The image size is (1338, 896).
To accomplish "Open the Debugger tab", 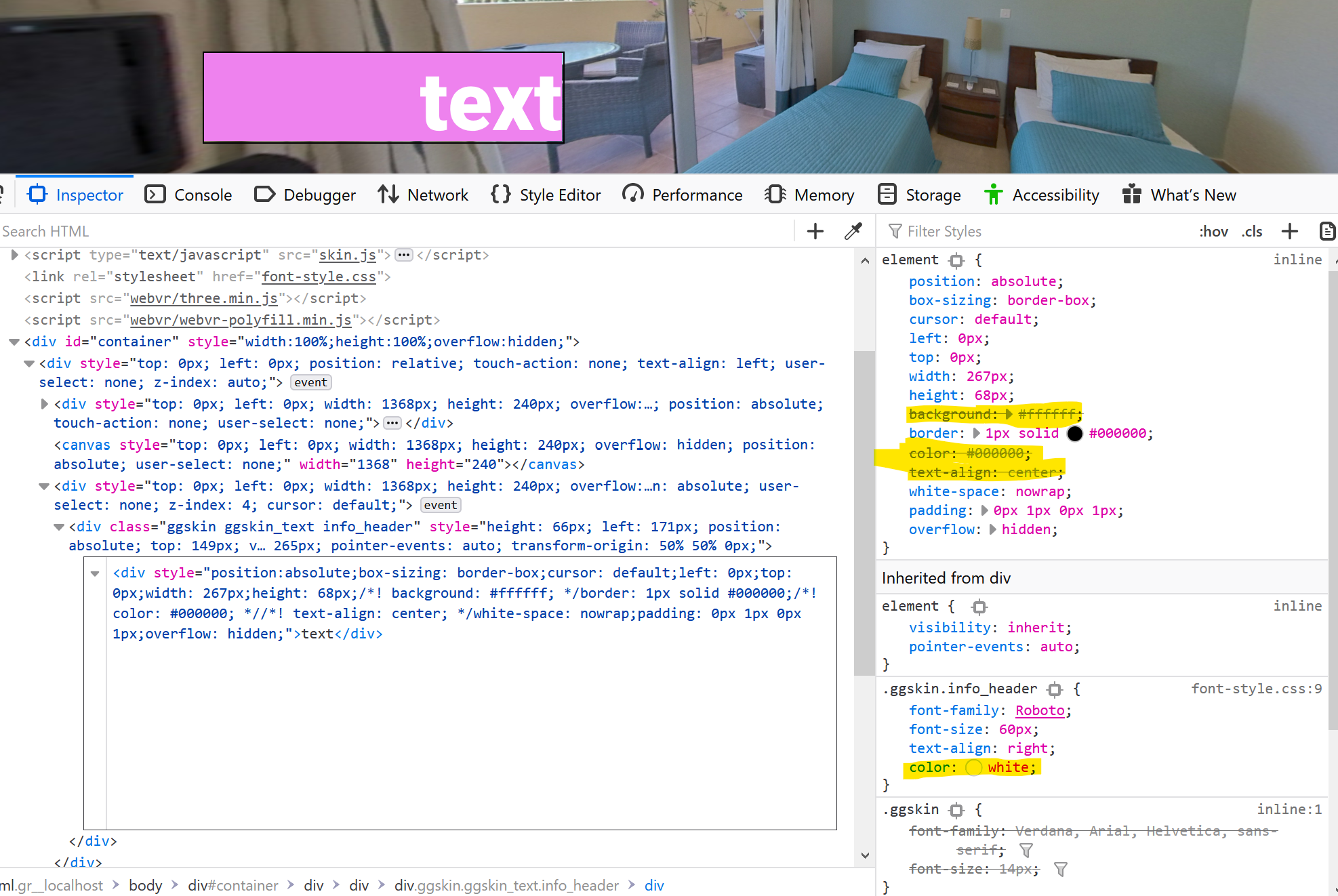I will [x=305, y=195].
